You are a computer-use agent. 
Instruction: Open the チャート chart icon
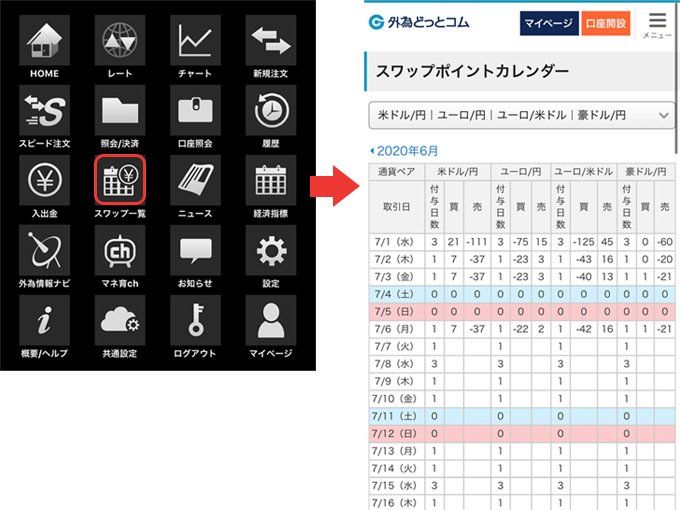(194, 40)
